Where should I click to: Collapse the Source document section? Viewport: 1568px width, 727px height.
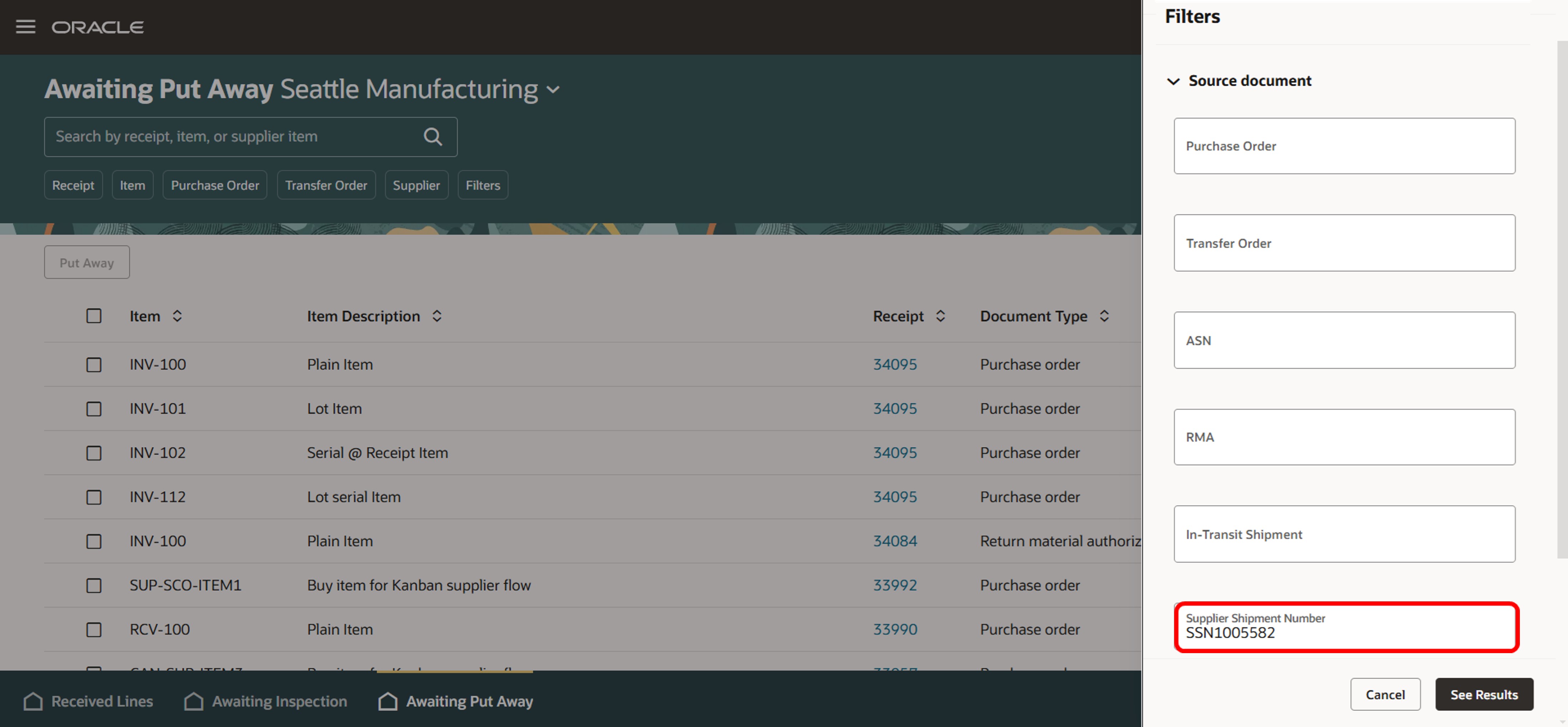1173,81
